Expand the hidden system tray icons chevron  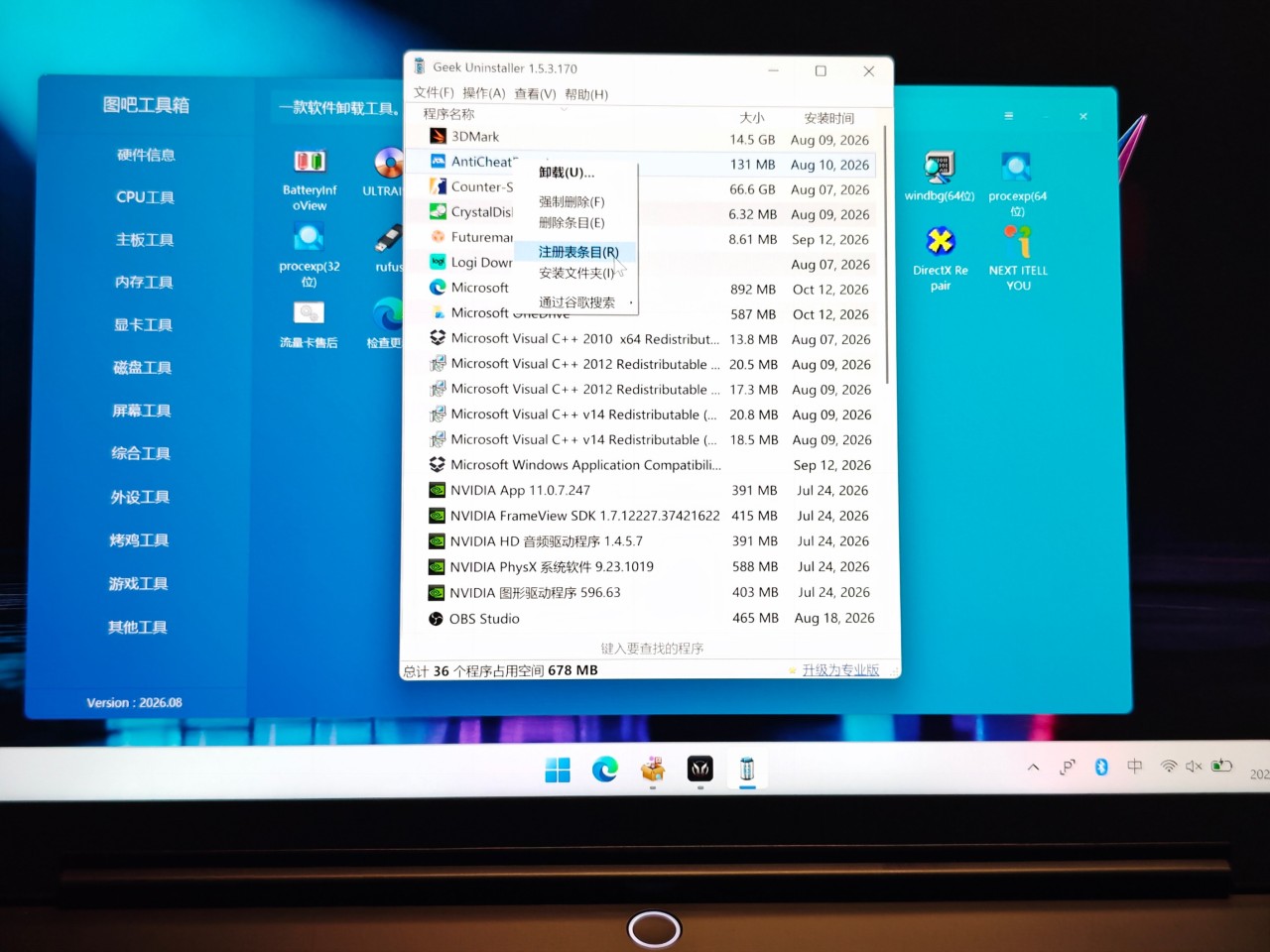1034,767
